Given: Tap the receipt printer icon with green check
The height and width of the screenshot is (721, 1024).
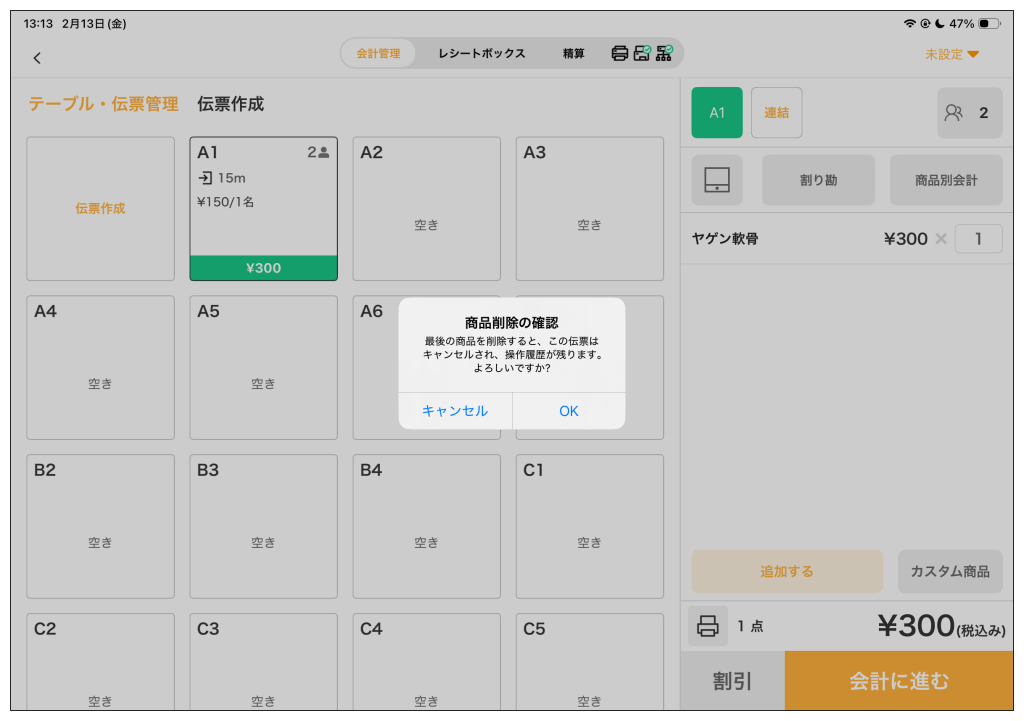Looking at the screenshot, I should click(642, 54).
